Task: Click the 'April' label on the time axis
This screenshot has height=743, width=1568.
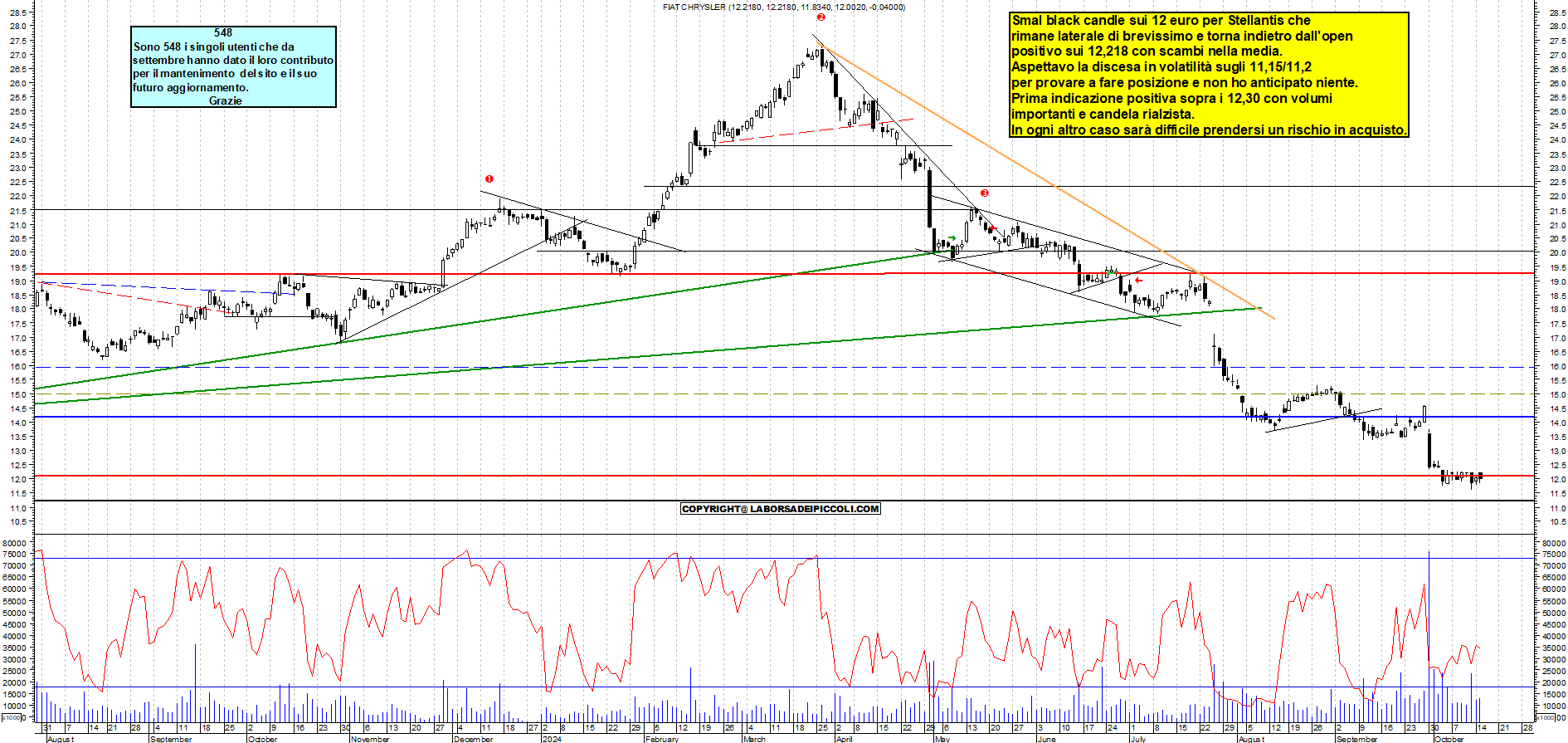Action: pos(844,739)
